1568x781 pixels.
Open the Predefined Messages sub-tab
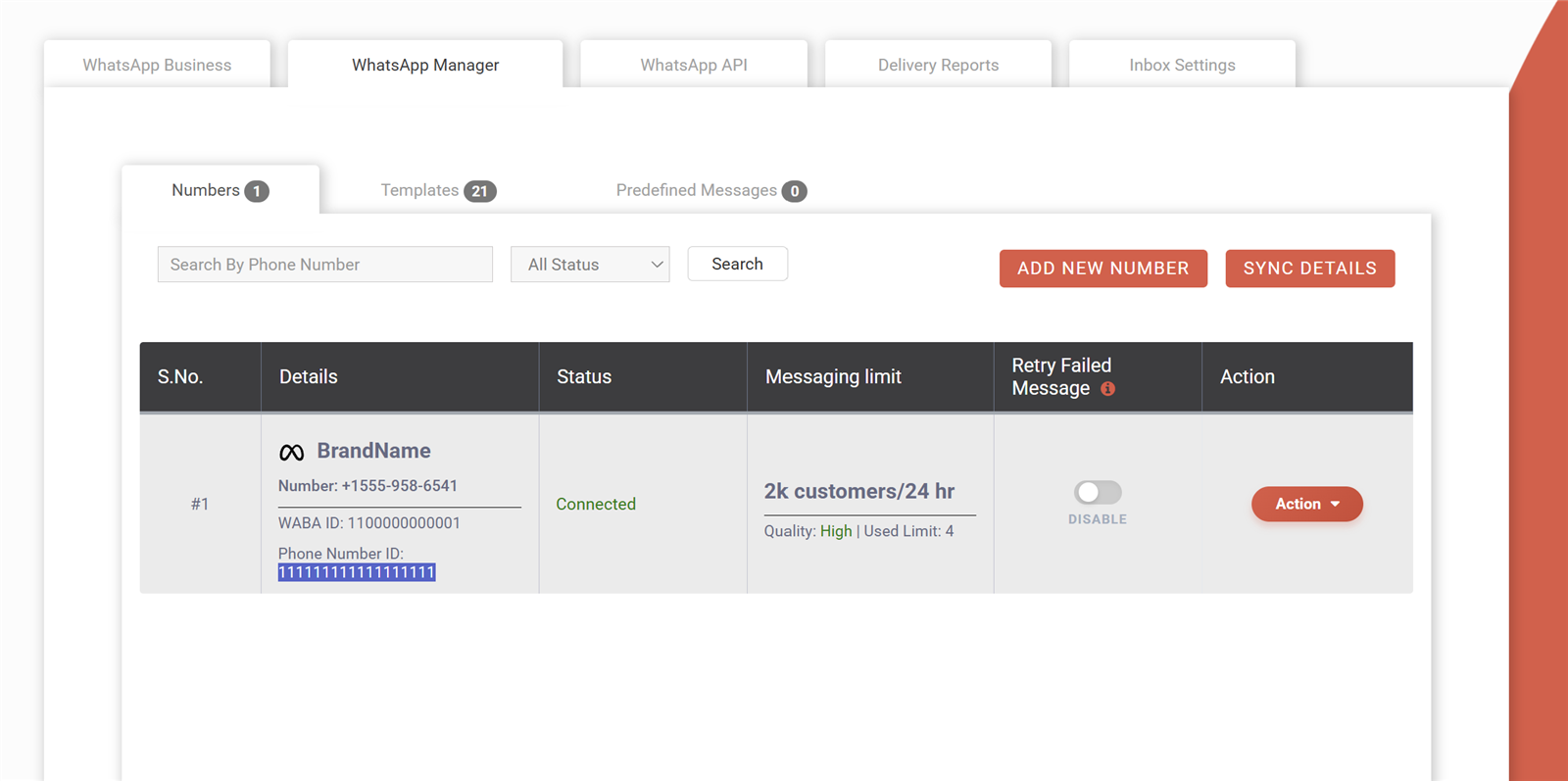(711, 190)
